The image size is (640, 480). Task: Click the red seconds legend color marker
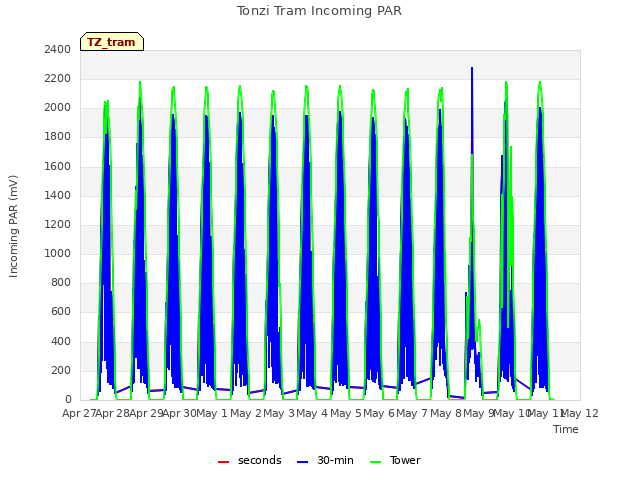(x=224, y=462)
